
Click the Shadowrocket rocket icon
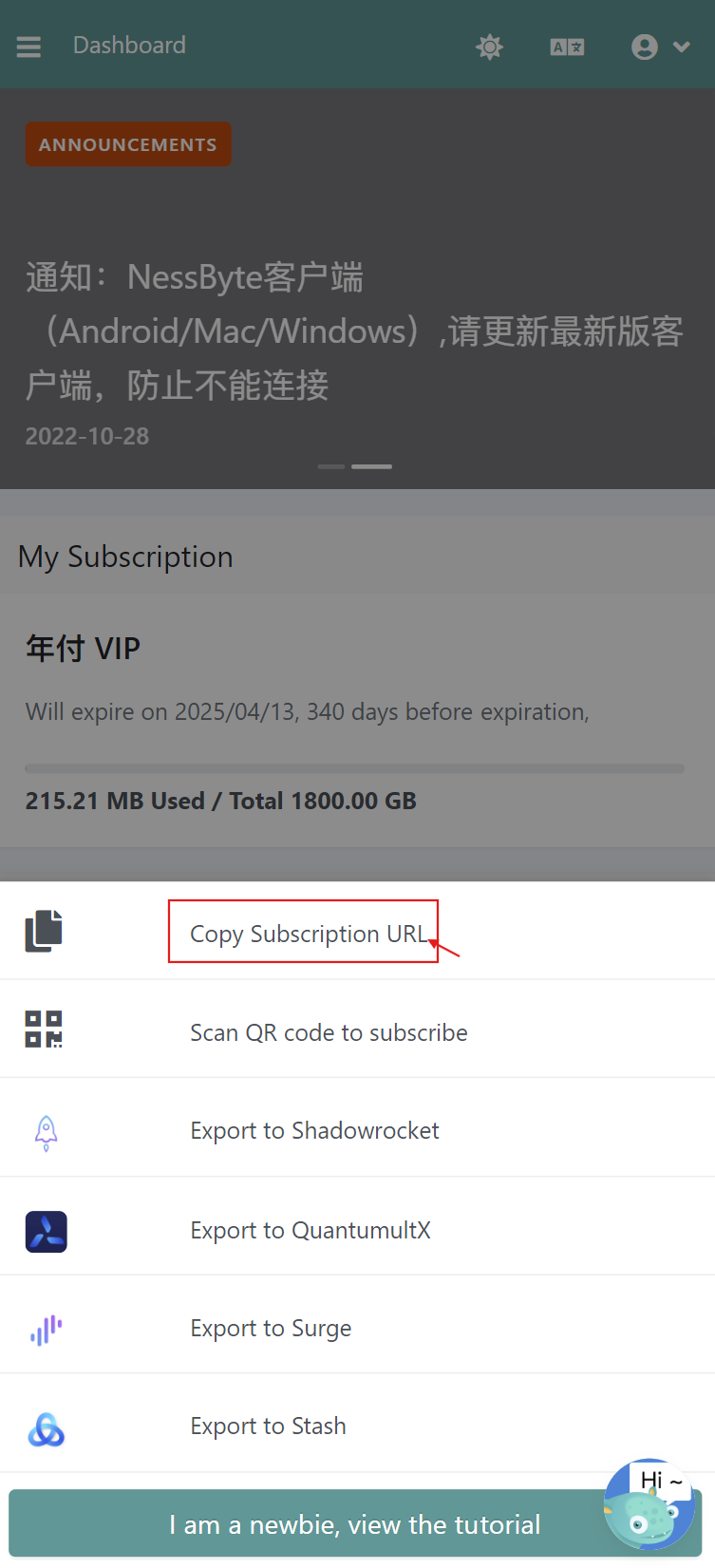coord(46,1133)
